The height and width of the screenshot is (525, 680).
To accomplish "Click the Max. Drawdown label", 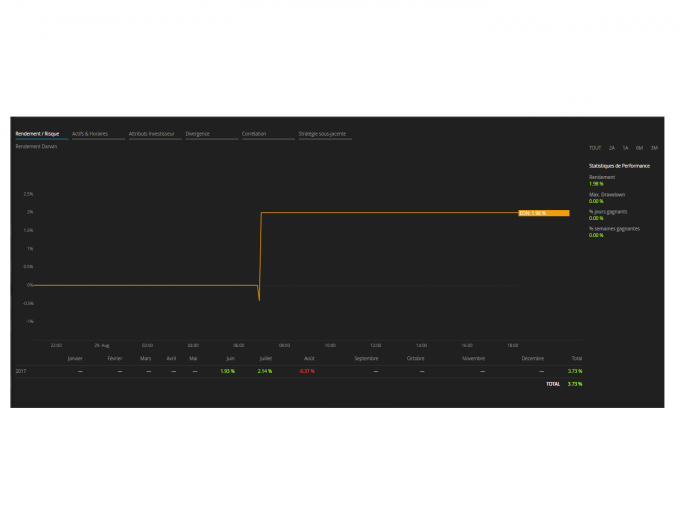I will 607,195.
